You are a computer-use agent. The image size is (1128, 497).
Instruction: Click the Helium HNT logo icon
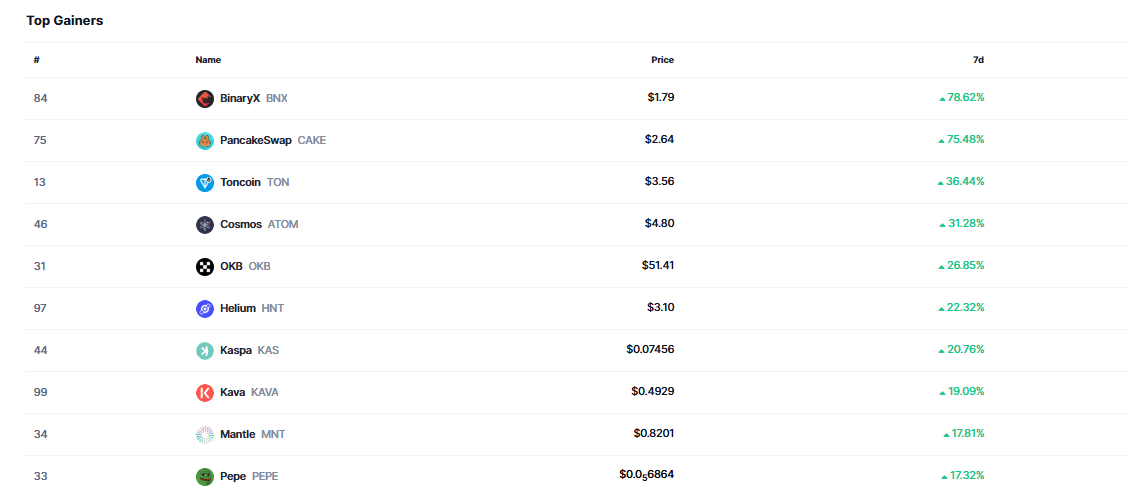click(x=205, y=308)
